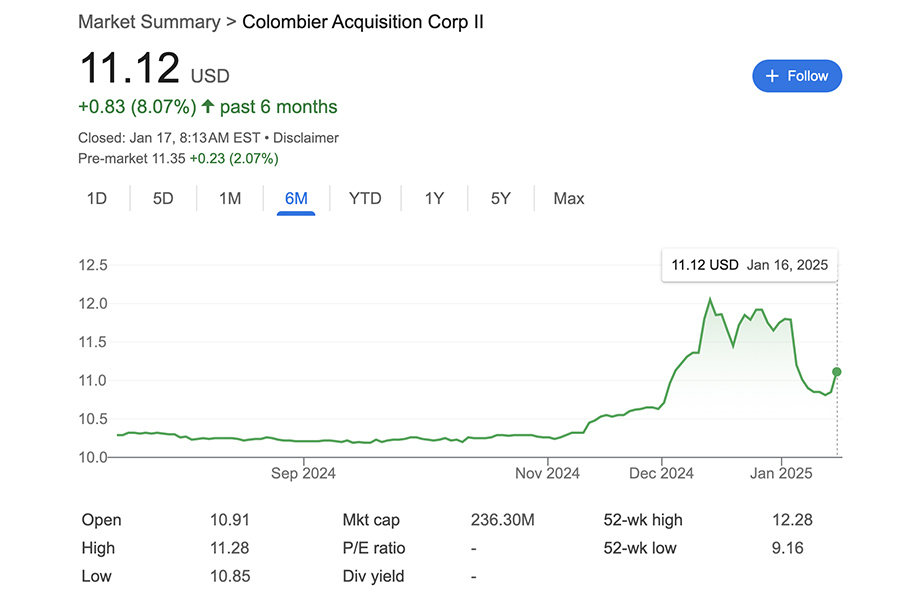Click the highlighted 6M tab
The height and width of the screenshot is (600, 900).
click(x=296, y=198)
